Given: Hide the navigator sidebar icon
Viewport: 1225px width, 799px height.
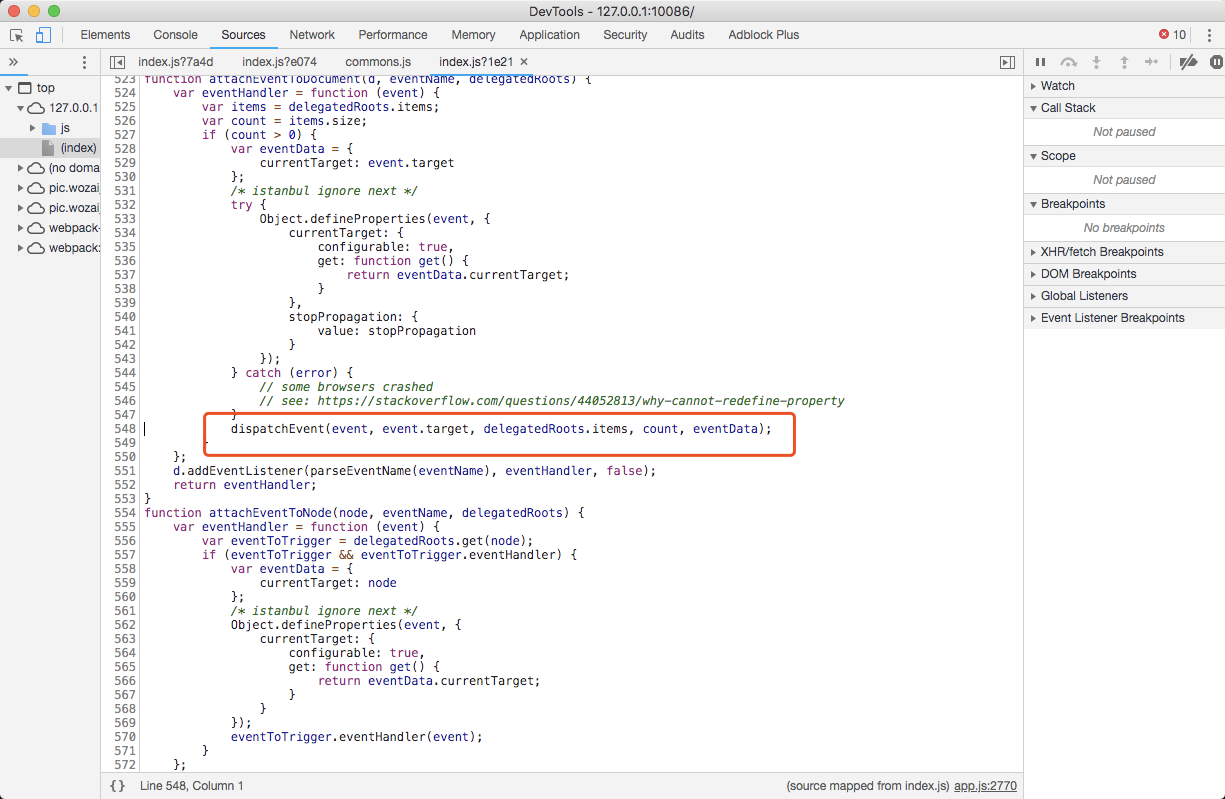Looking at the screenshot, I should pyautogui.click(x=117, y=62).
